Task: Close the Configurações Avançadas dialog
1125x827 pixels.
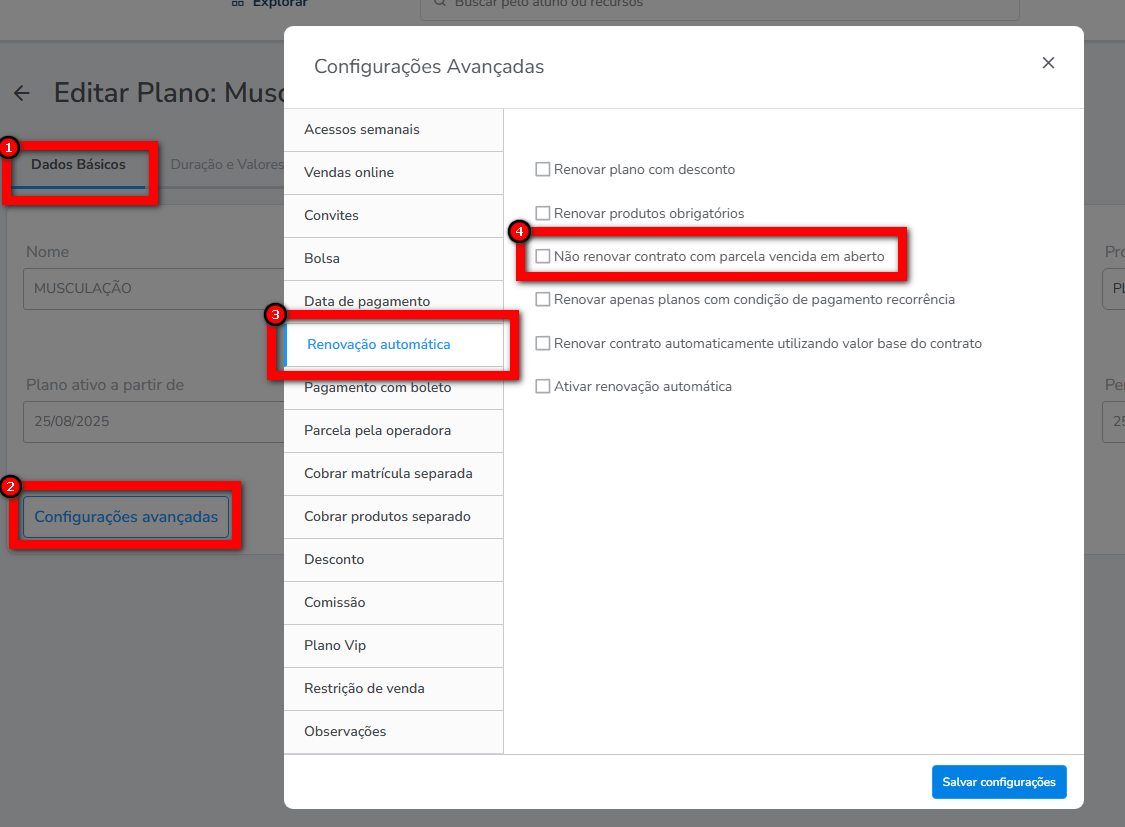Action: (x=1048, y=63)
